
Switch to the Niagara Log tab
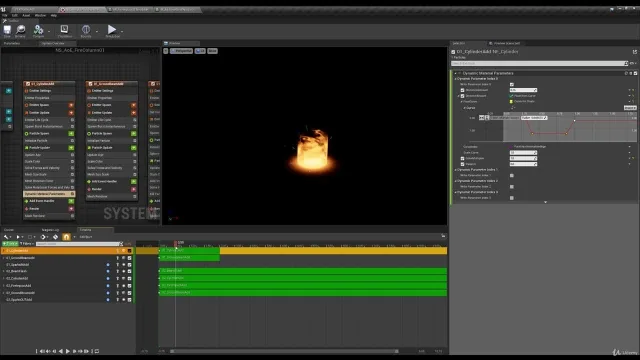(x=50, y=230)
